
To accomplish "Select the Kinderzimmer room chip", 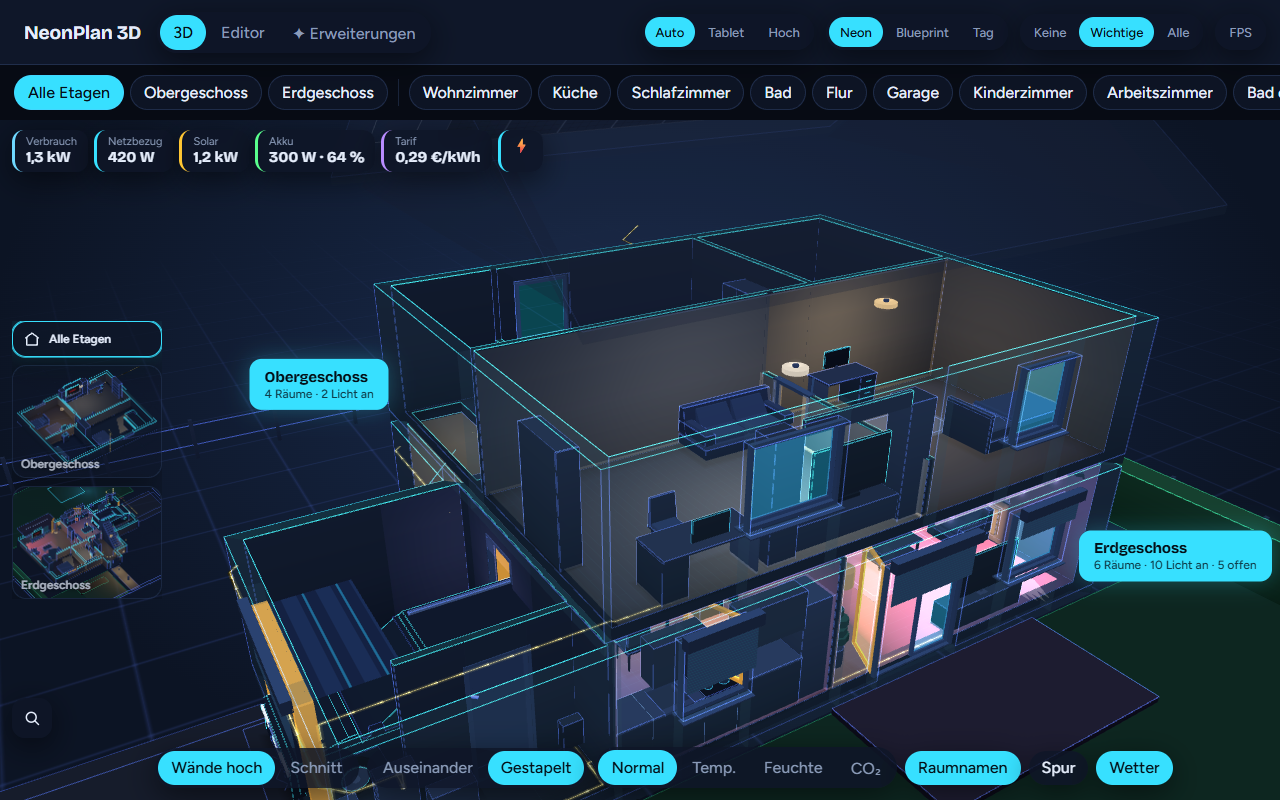I will coord(1023,93).
